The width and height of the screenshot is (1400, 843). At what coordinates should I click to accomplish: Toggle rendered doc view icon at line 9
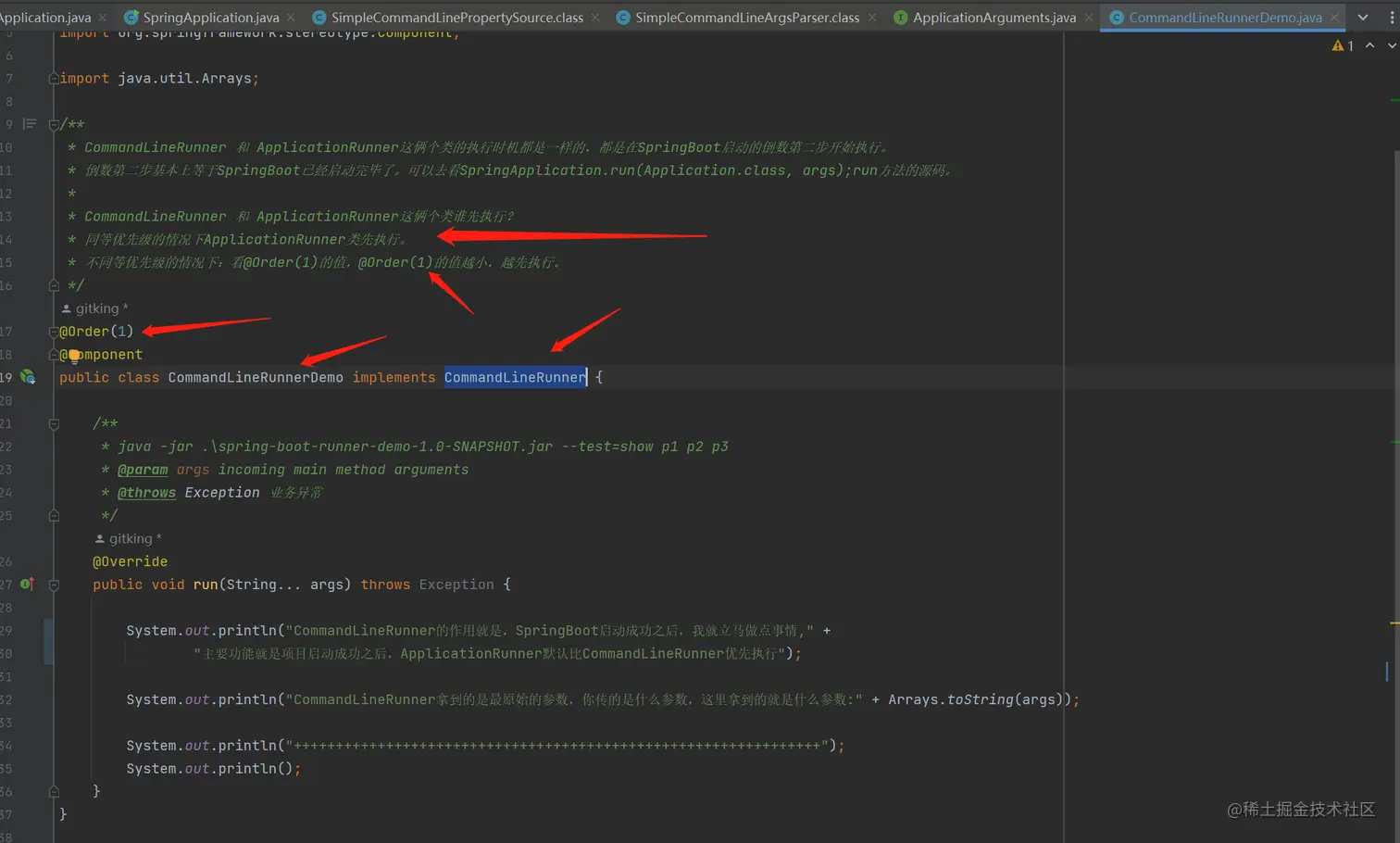30,124
